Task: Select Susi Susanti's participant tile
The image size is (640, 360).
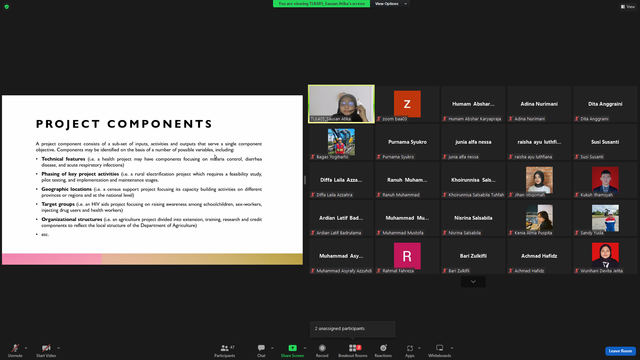Action: click(x=605, y=142)
